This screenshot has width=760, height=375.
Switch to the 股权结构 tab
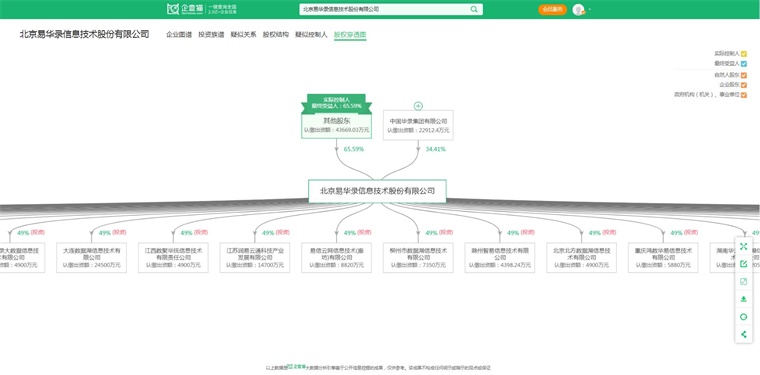[x=276, y=35]
